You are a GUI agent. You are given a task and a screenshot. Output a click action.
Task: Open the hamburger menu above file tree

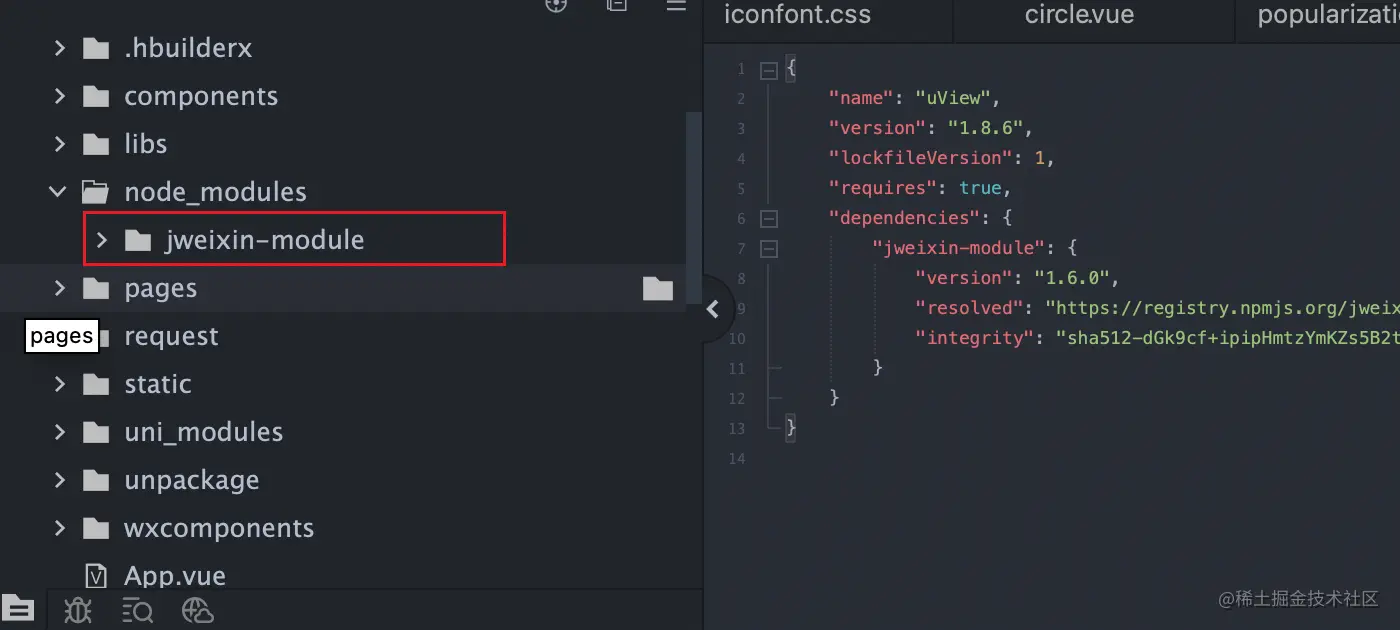pyautogui.click(x=677, y=6)
